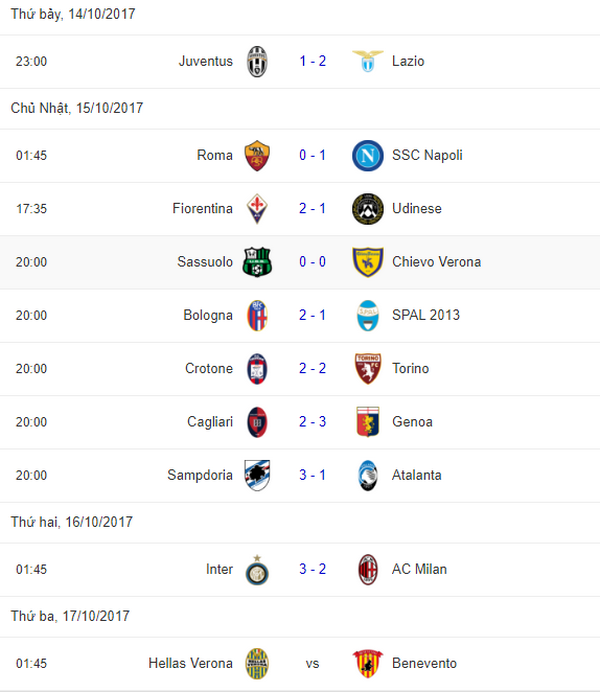Click the vs link for Hellas Verona match

click(312, 663)
